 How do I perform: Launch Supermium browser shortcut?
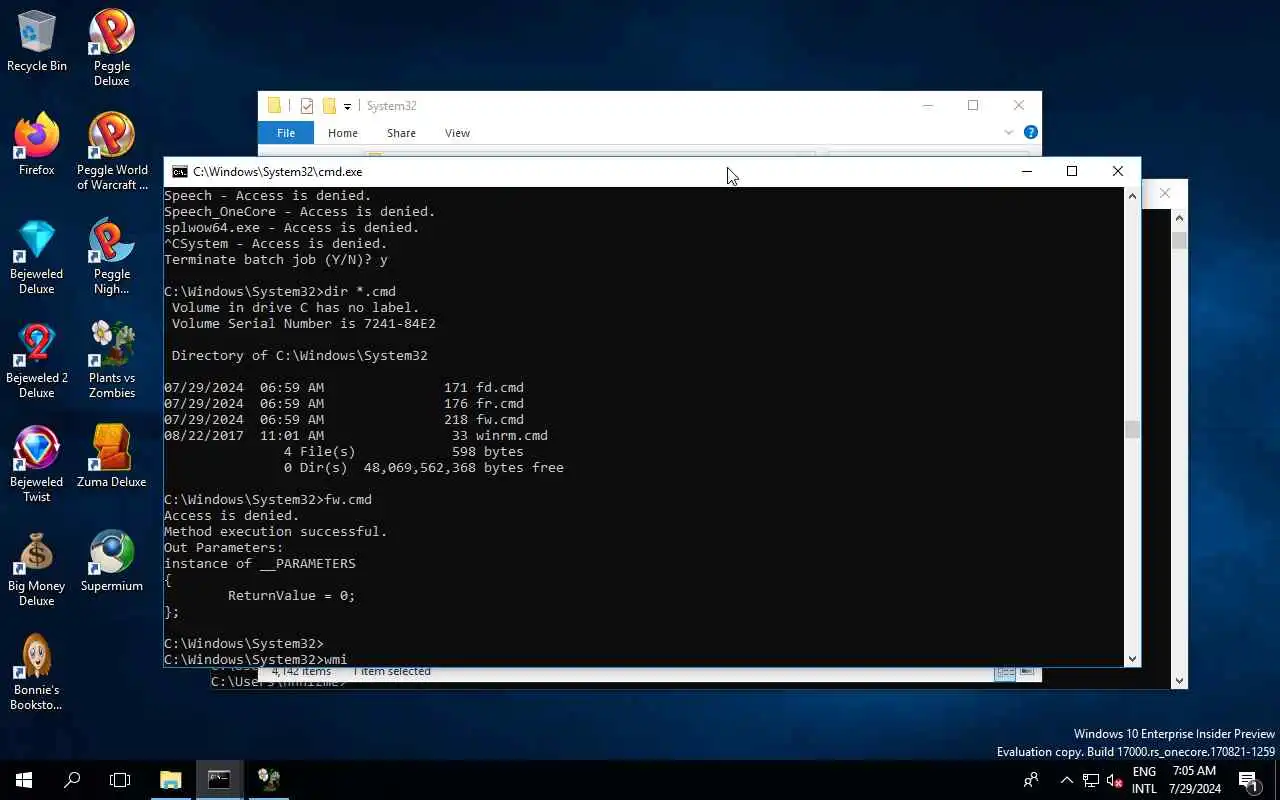[x=112, y=561]
